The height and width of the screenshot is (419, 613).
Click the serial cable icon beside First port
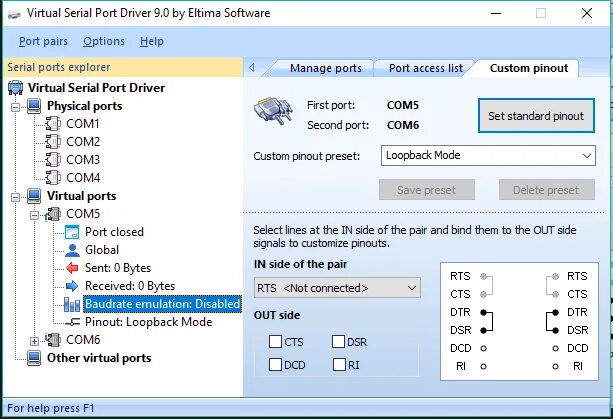click(274, 111)
